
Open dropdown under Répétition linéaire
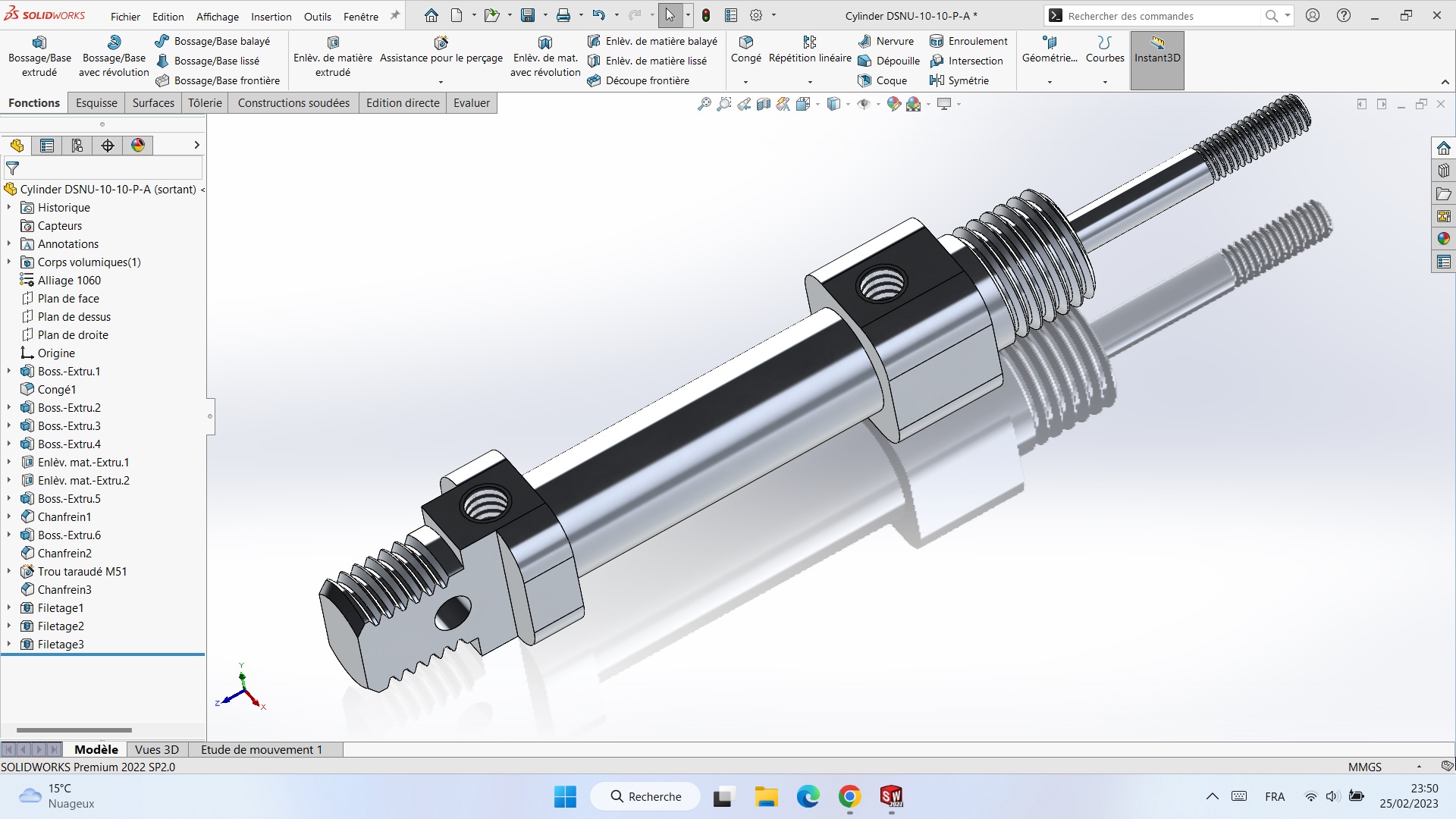(810, 82)
